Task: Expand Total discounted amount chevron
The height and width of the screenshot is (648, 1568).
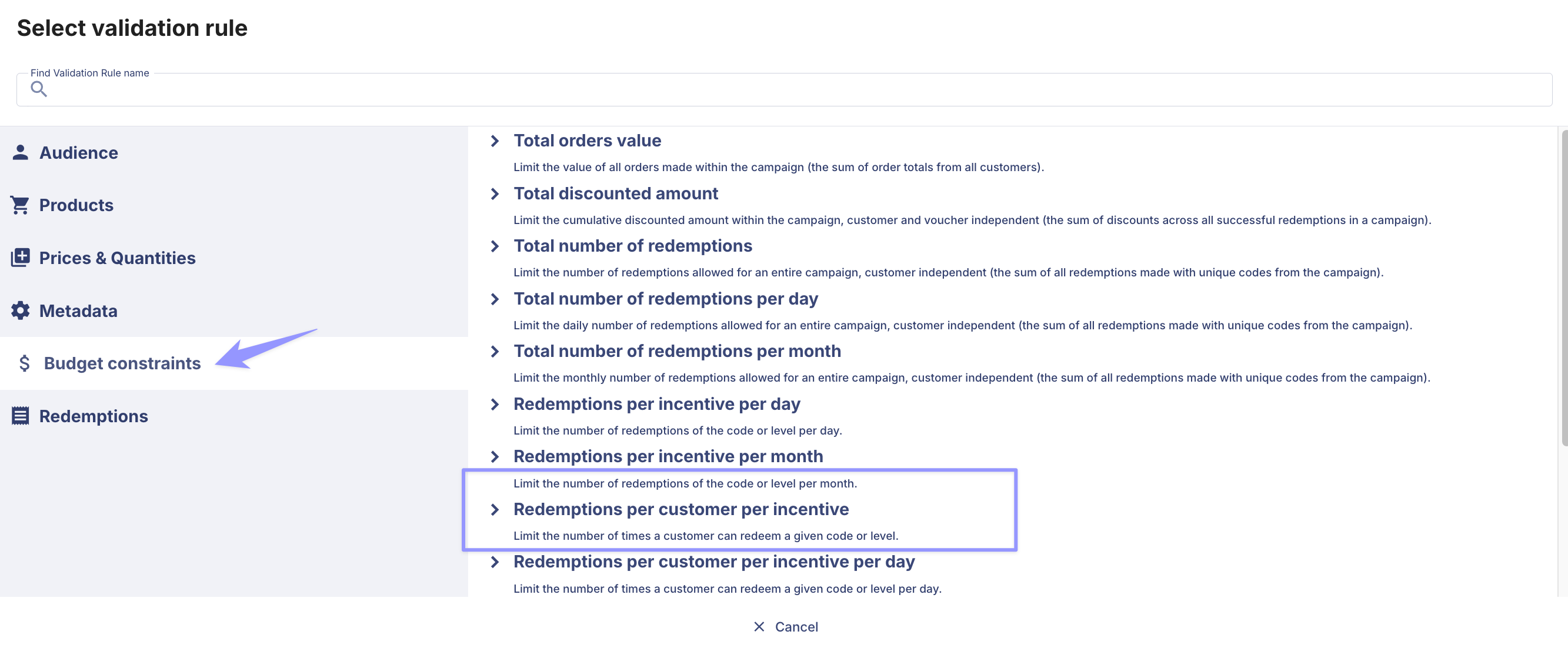Action: click(494, 193)
